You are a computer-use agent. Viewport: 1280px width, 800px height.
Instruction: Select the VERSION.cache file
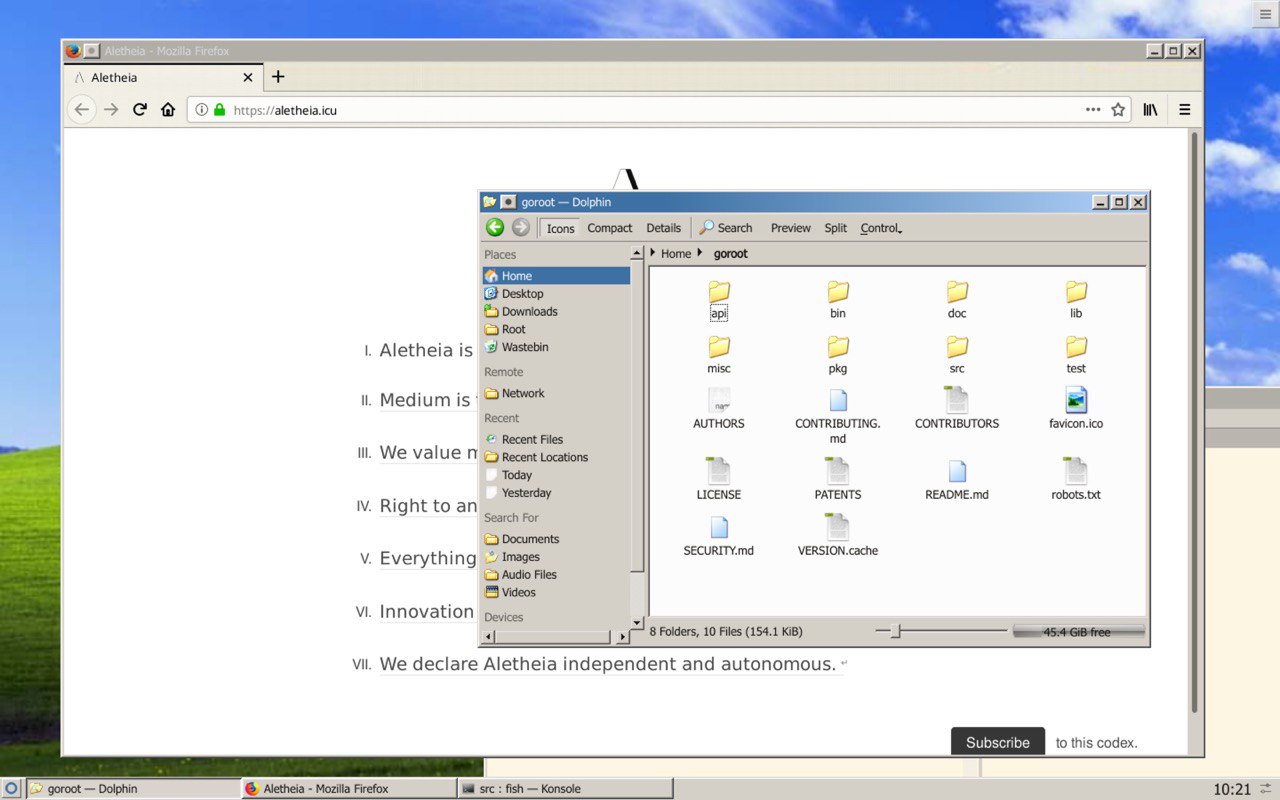(x=838, y=536)
